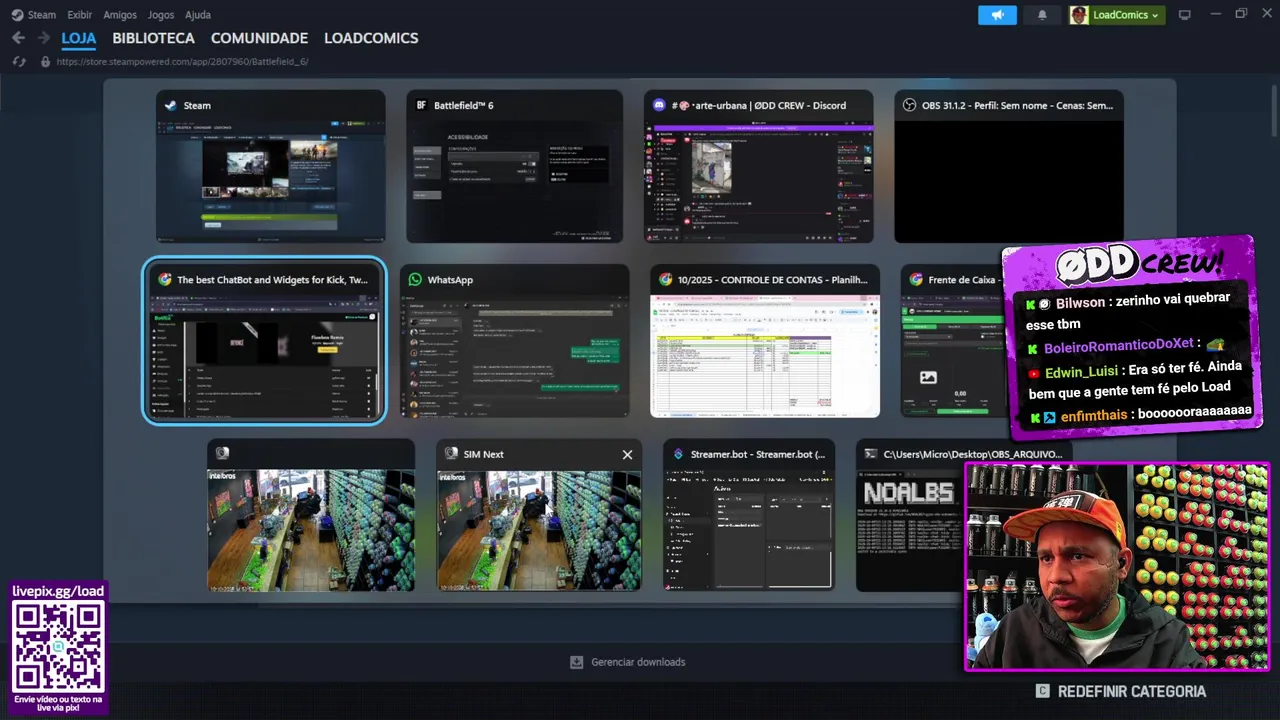The width and height of the screenshot is (1280, 720).
Task: Select the ChatBot and Widgets Chrome window
Action: click(264, 341)
